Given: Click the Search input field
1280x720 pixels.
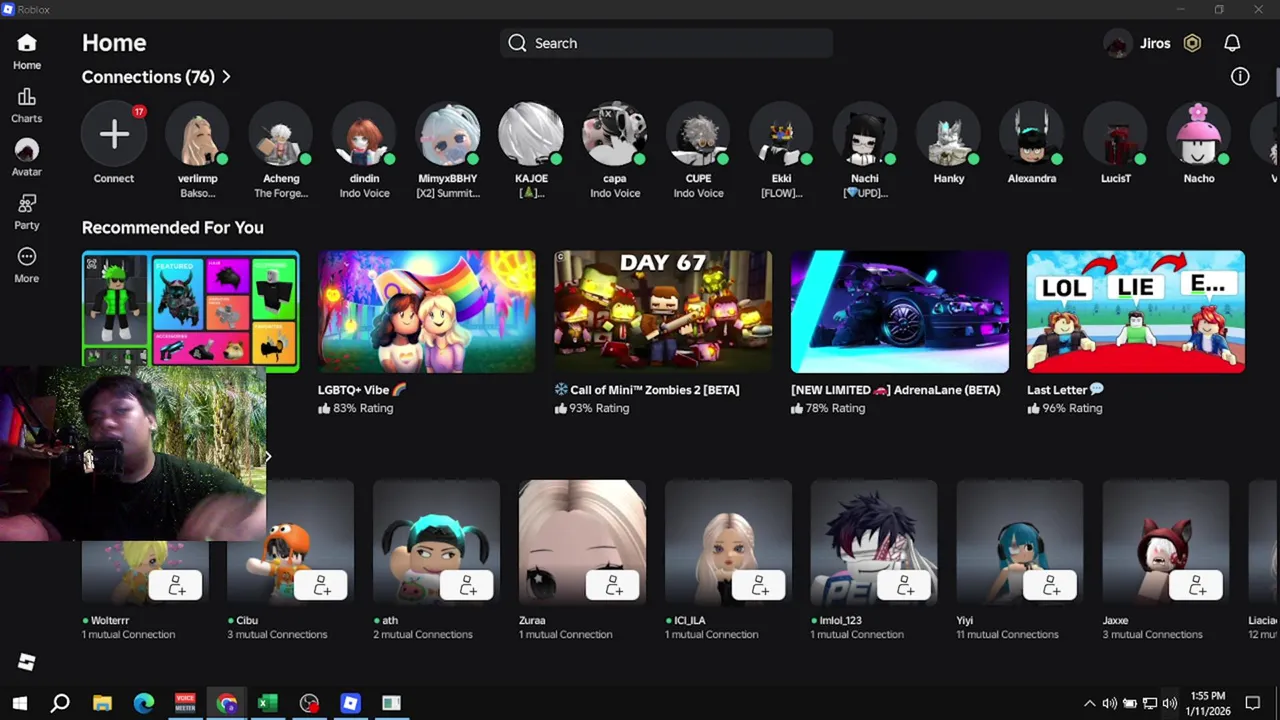Looking at the screenshot, I should pyautogui.click(x=666, y=43).
